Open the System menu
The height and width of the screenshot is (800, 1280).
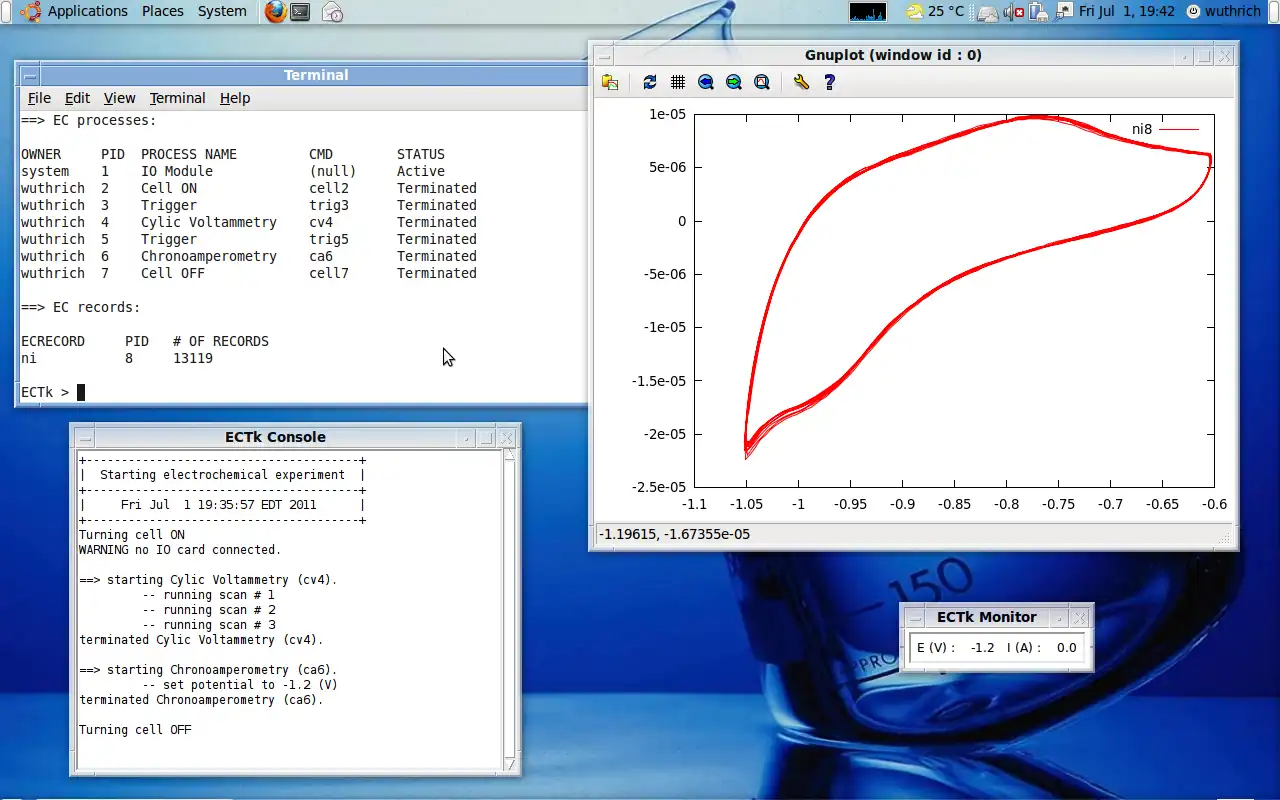[222, 12]
